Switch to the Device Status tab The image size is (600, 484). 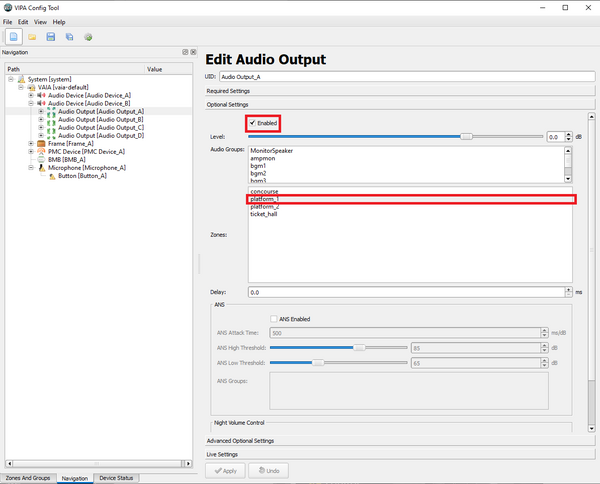[x=114, y=478]
